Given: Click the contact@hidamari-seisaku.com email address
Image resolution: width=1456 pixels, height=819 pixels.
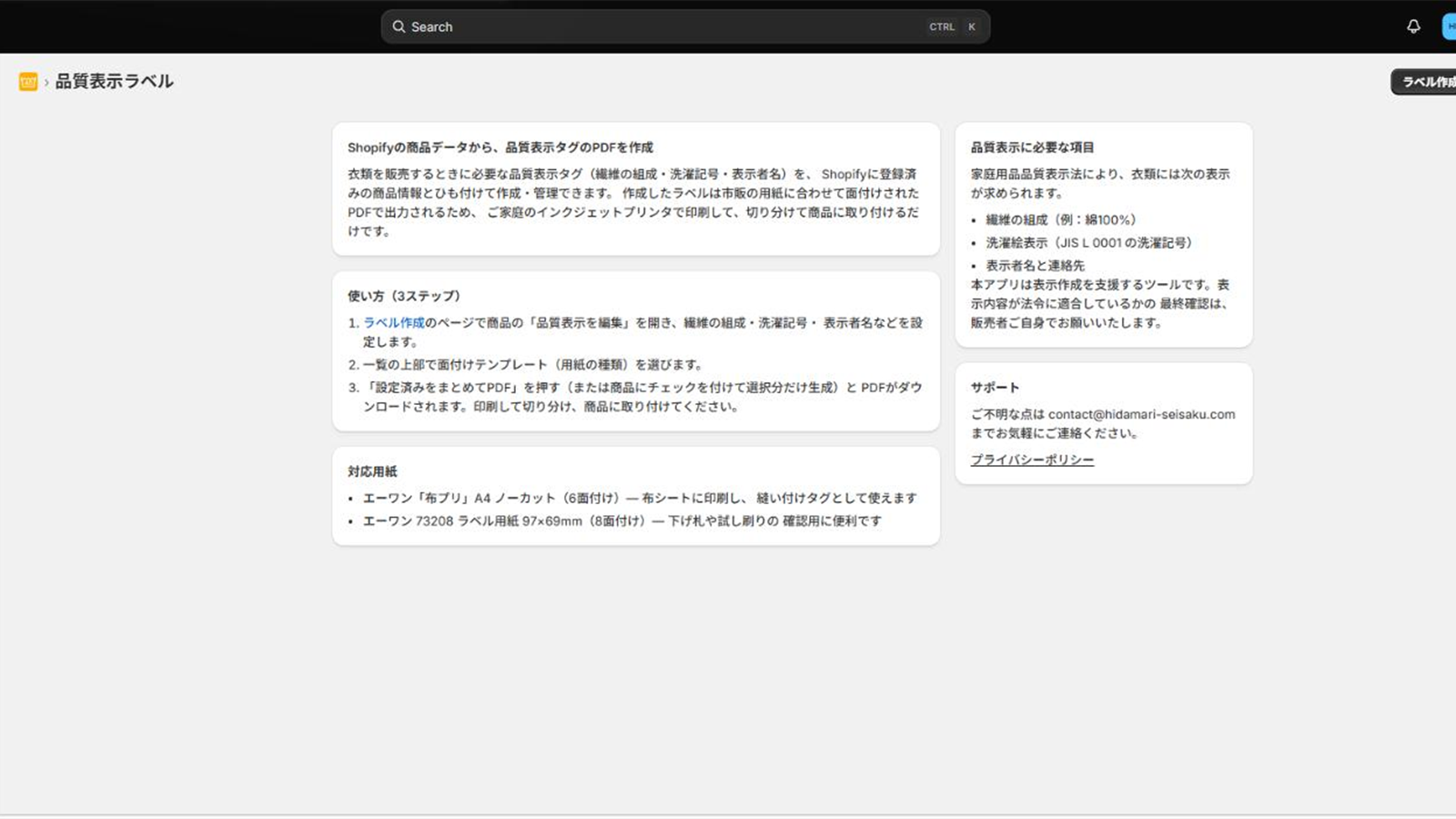Looking at the screenshot, I should coord(1141,414).
